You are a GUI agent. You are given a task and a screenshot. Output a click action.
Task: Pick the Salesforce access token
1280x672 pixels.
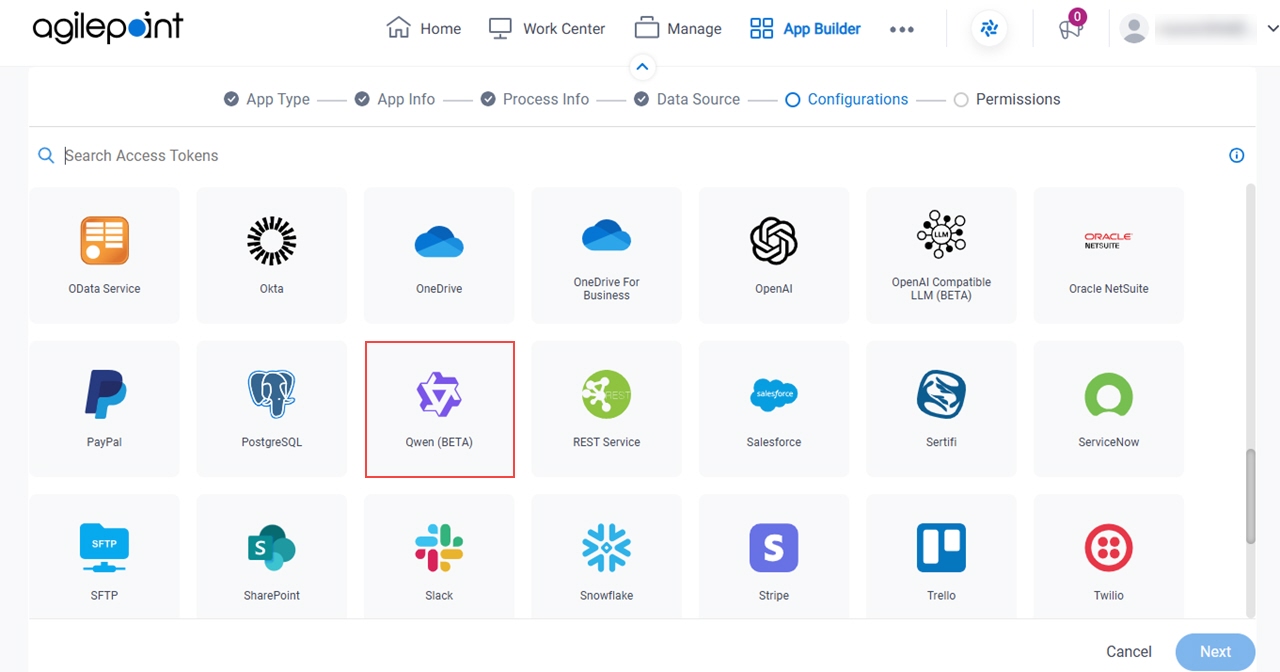774,409
